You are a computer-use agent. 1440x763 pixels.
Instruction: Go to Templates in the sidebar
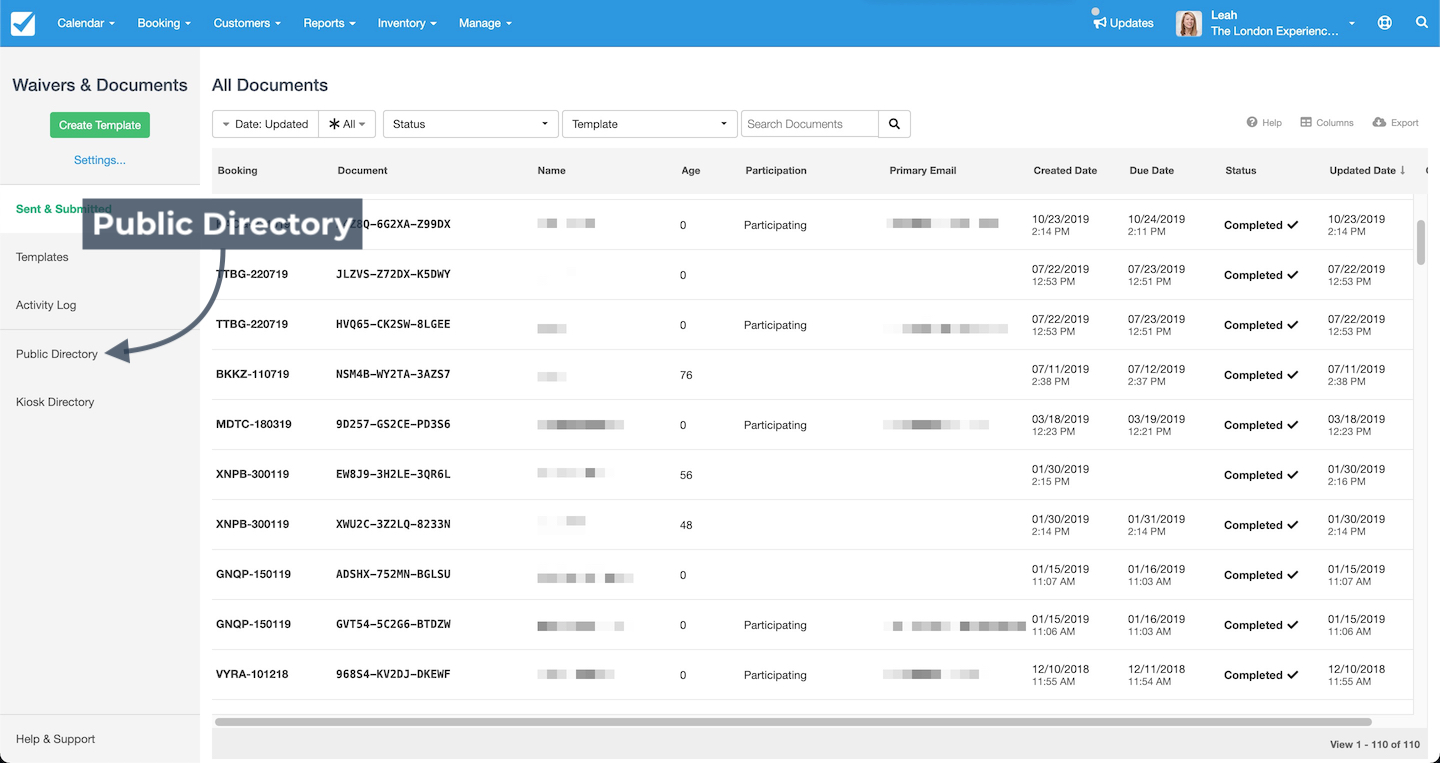[42, 257]
